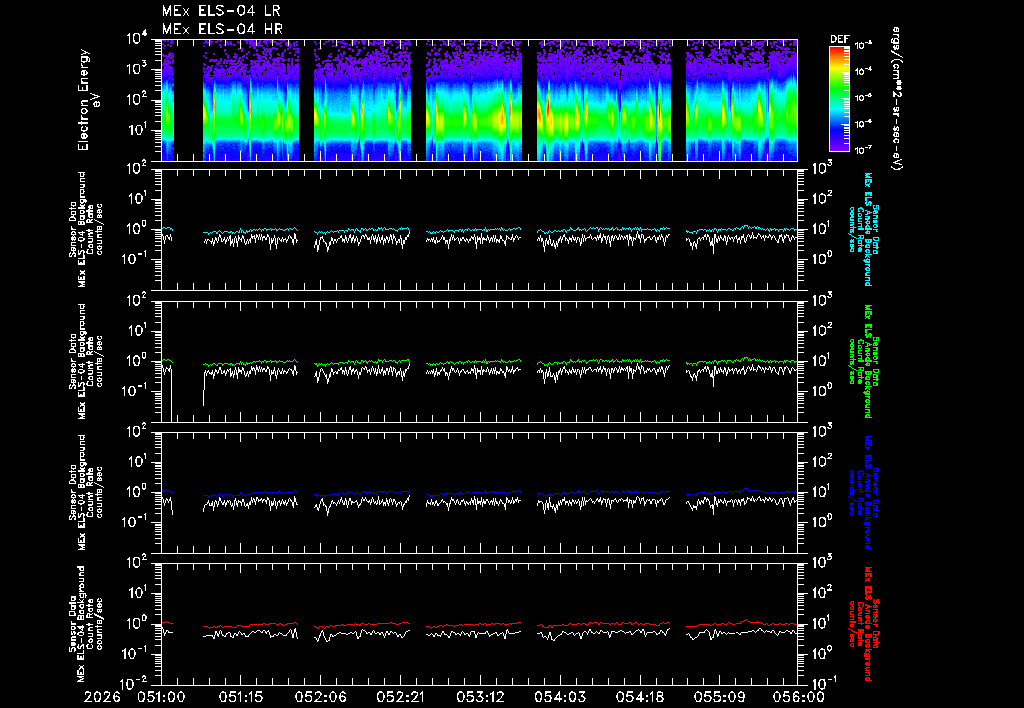This screenshot has width=1024, height=708.
Task: Click the Electron Energy eV axis label
Action: (88, 100)
